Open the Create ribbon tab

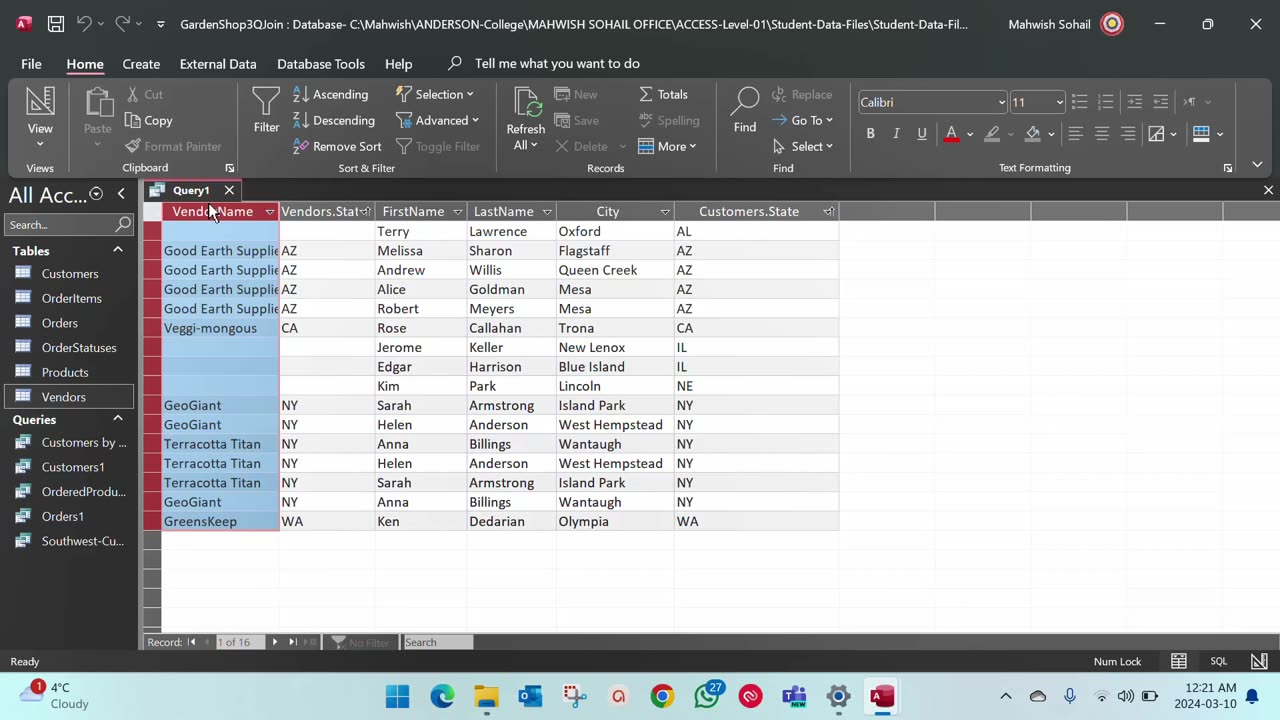[x=141, y=63]
